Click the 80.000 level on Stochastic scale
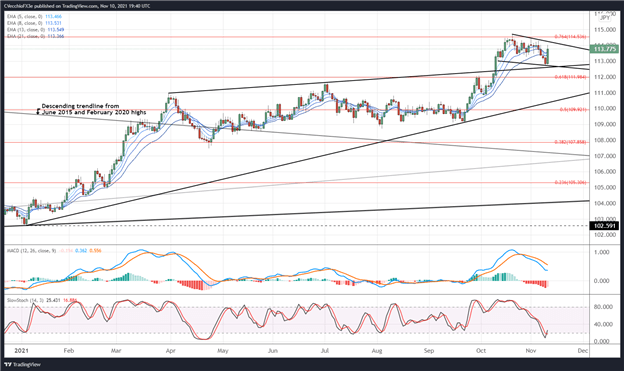 tap(600, 307)
